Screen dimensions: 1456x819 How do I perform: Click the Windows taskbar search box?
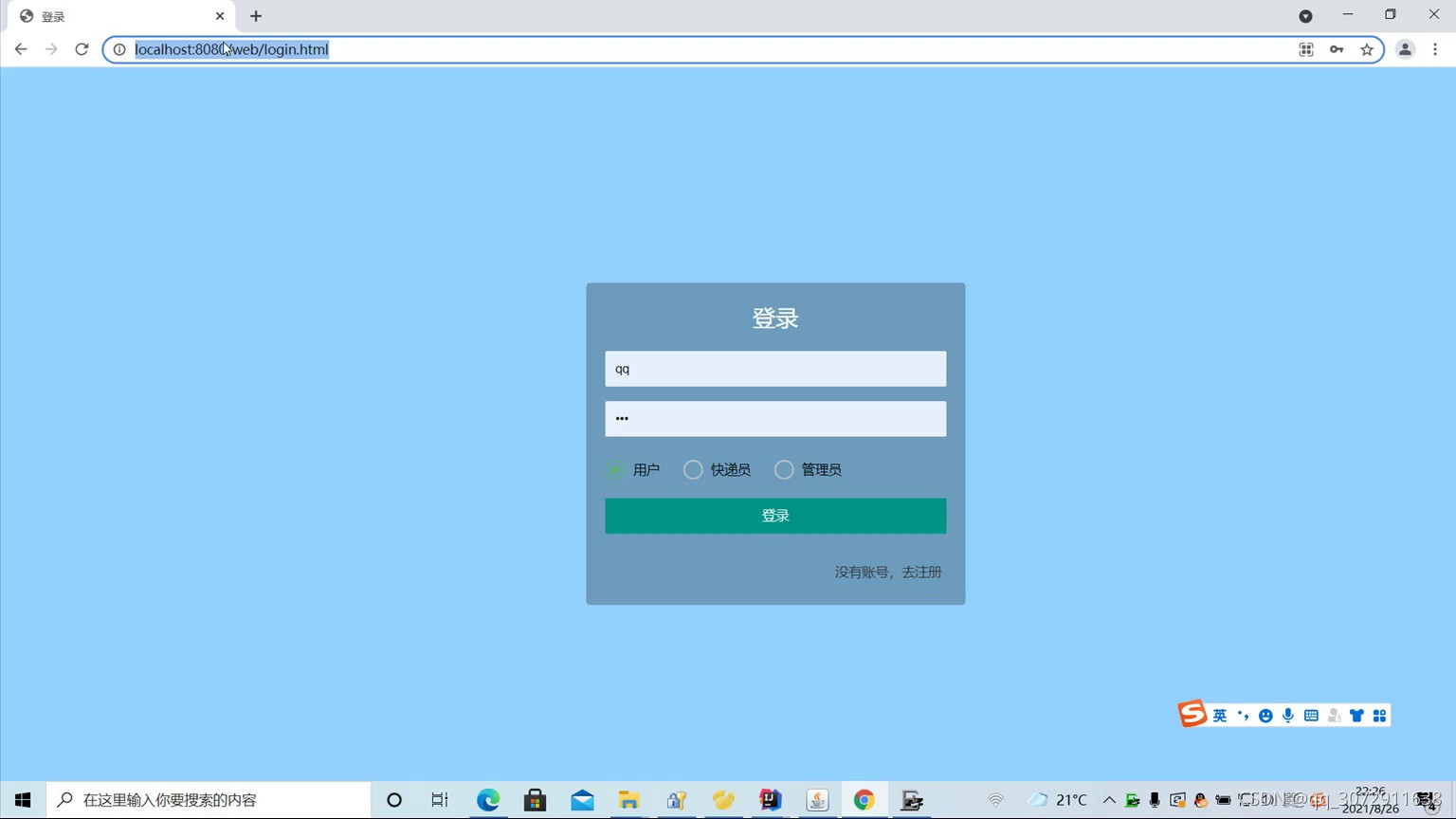(x=209, y=800)
